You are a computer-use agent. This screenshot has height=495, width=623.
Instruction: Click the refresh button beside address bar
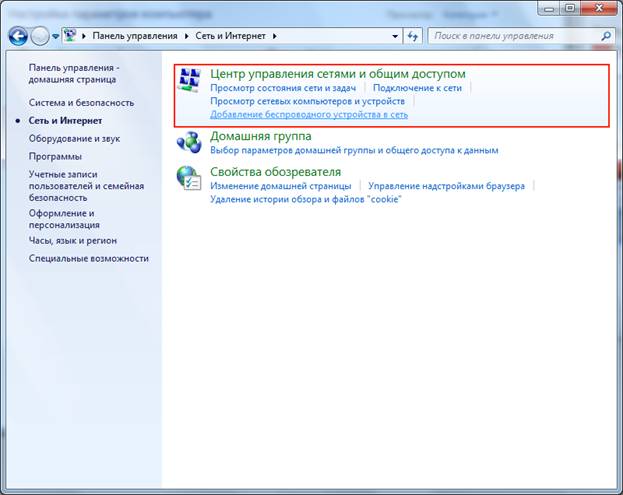(x=413, y=35)
